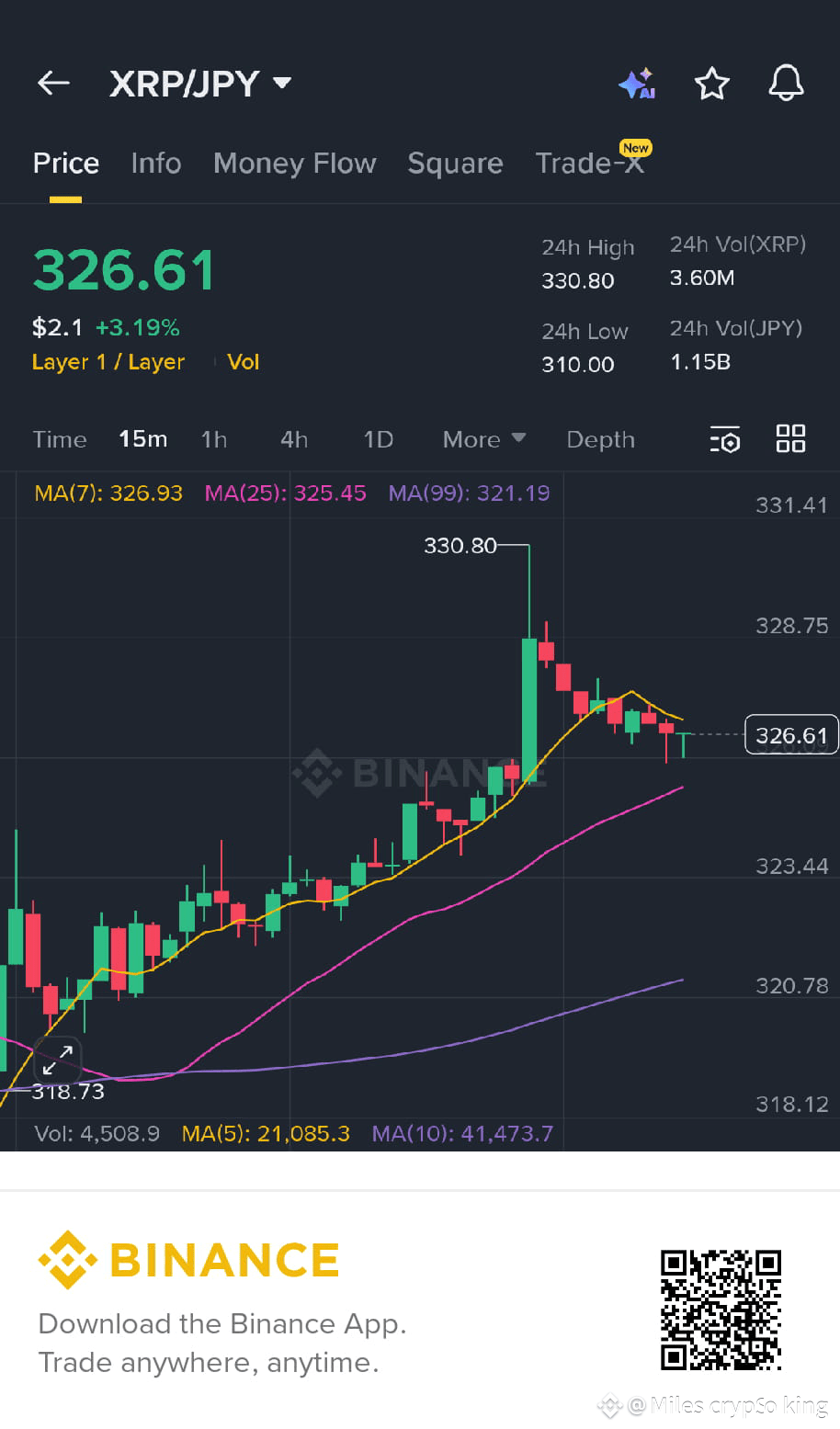Tap the 24h High value 330.80
The width and height of the screenshot is (840, 1429).
pos(578,281)
